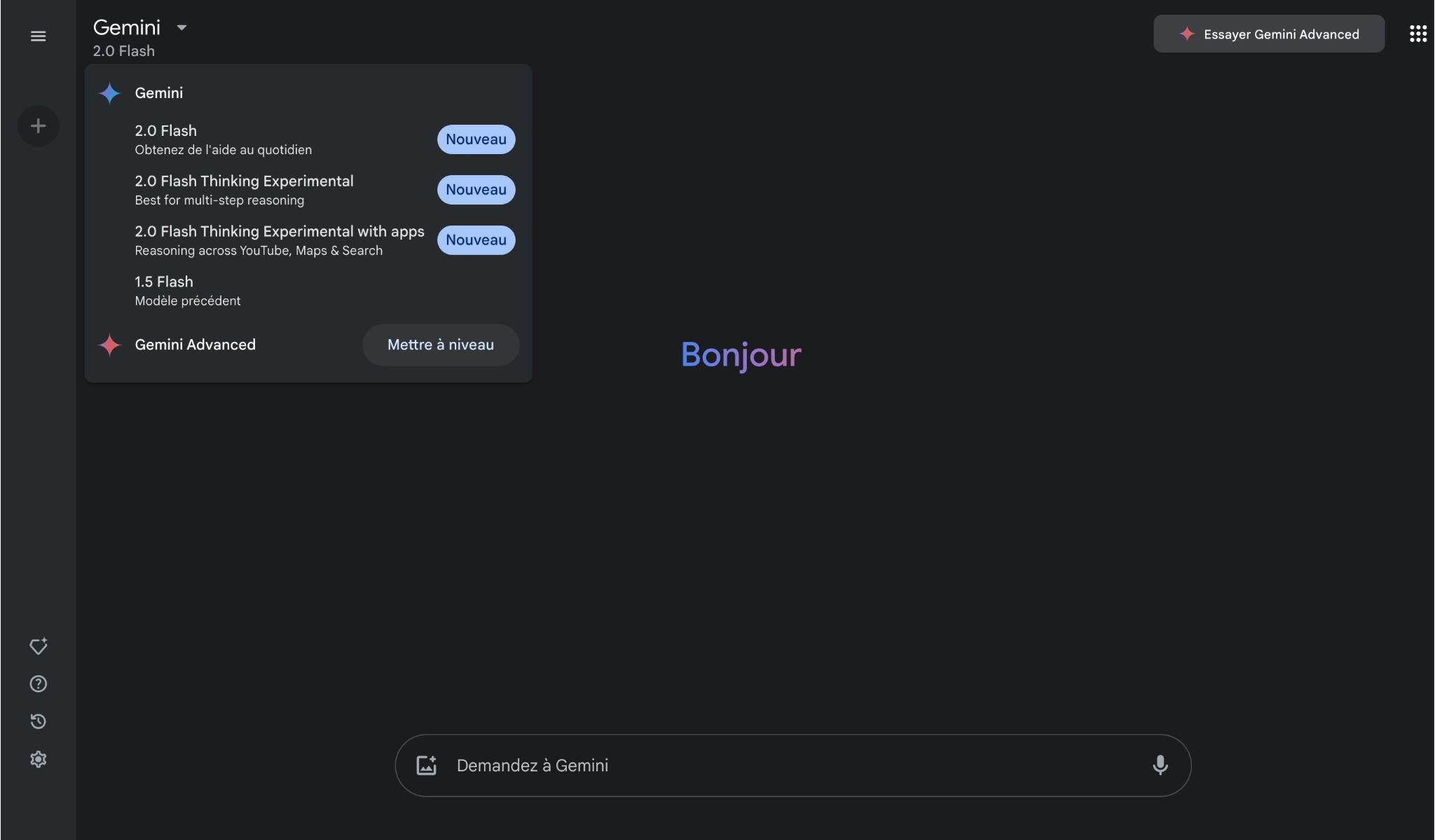Click the Gemini sparkle logo in the menu
The image size is (1435, 840).
(x=110, y=92)
